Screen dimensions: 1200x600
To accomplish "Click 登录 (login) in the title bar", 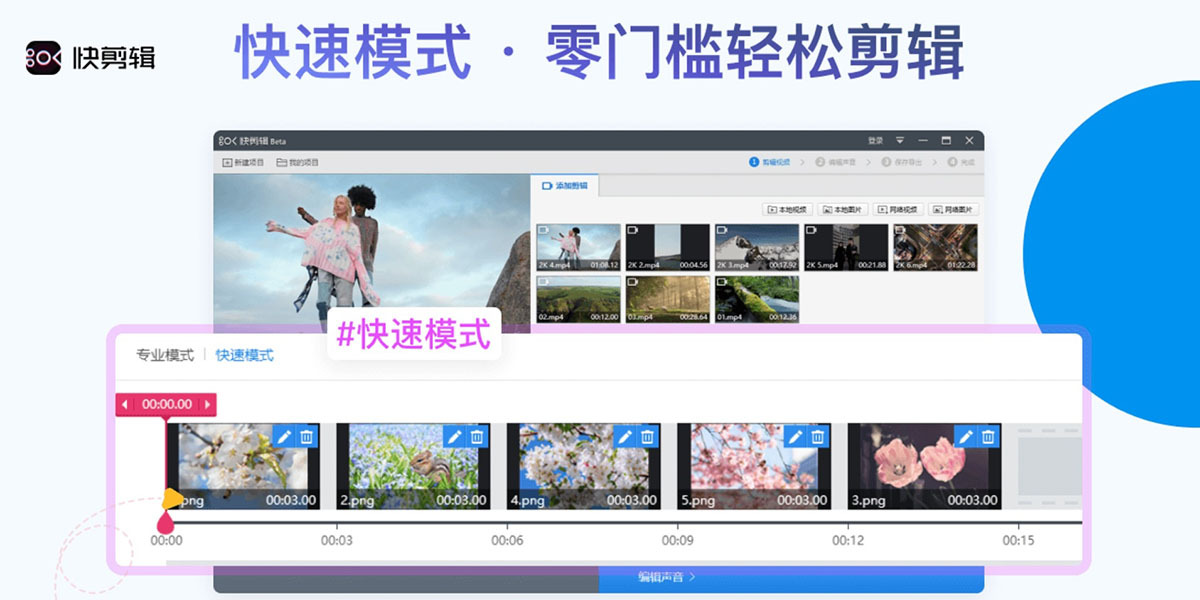I will [x=875, y=140].
